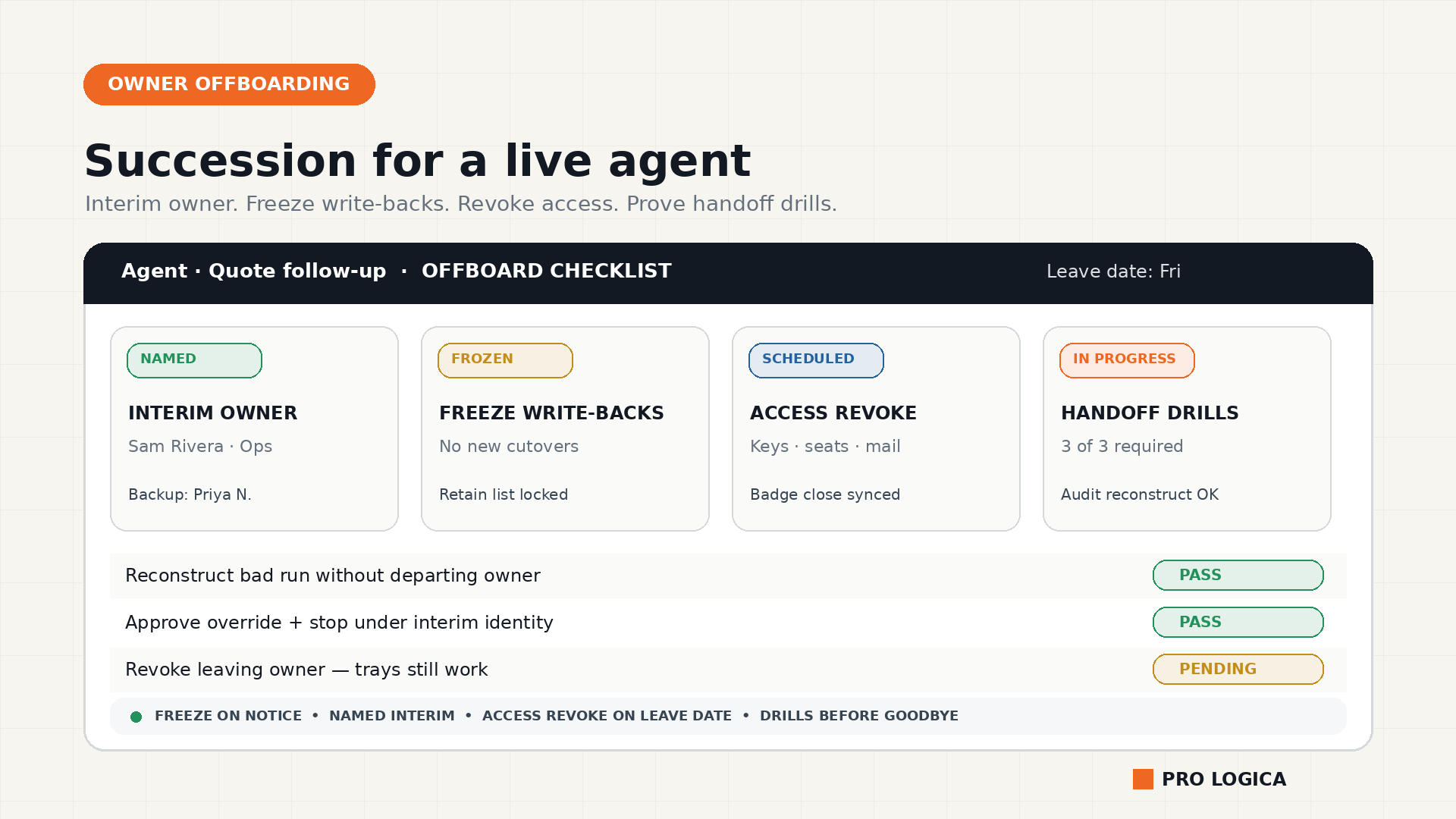Viewport: 1456px width, 819px height.
Task: Click the OFFBOARD CHECKLIST header label
Action: 546,271
